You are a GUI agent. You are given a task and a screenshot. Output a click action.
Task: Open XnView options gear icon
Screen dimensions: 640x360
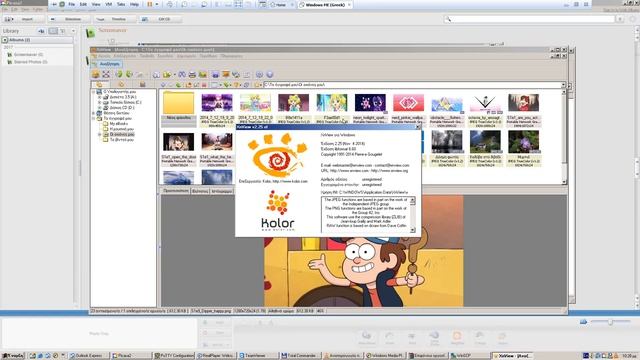click(259, 74)
